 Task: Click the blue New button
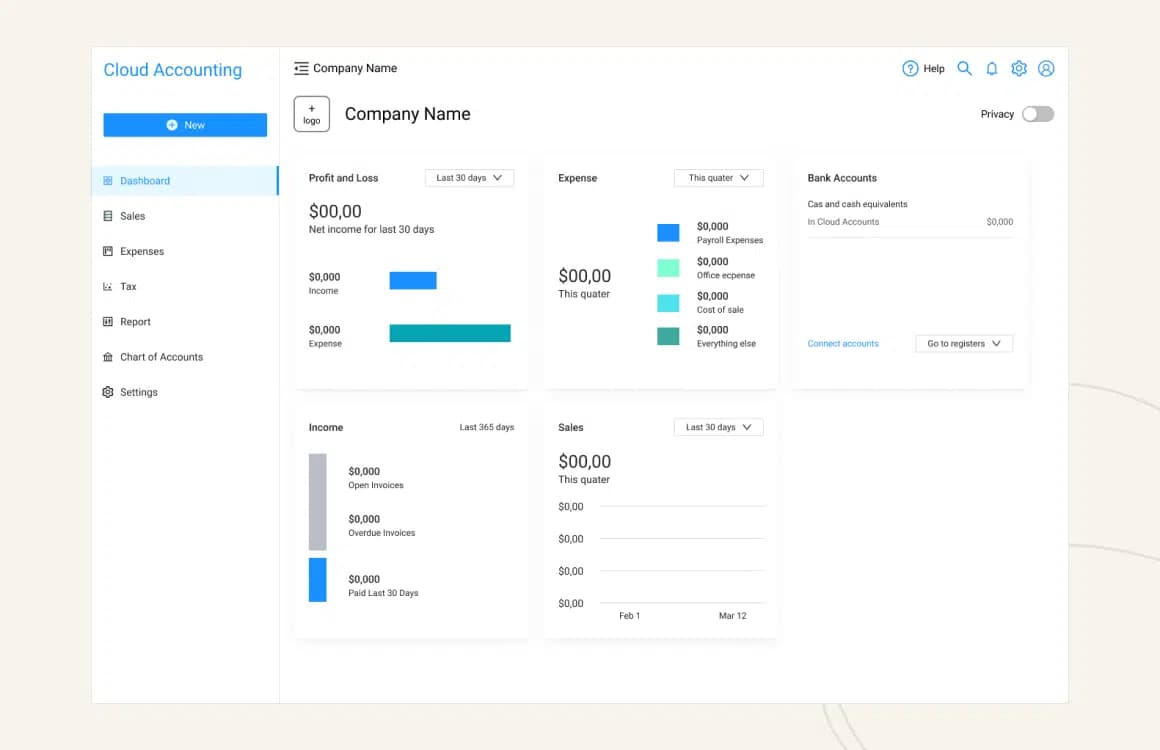click(x=184, y=124)
